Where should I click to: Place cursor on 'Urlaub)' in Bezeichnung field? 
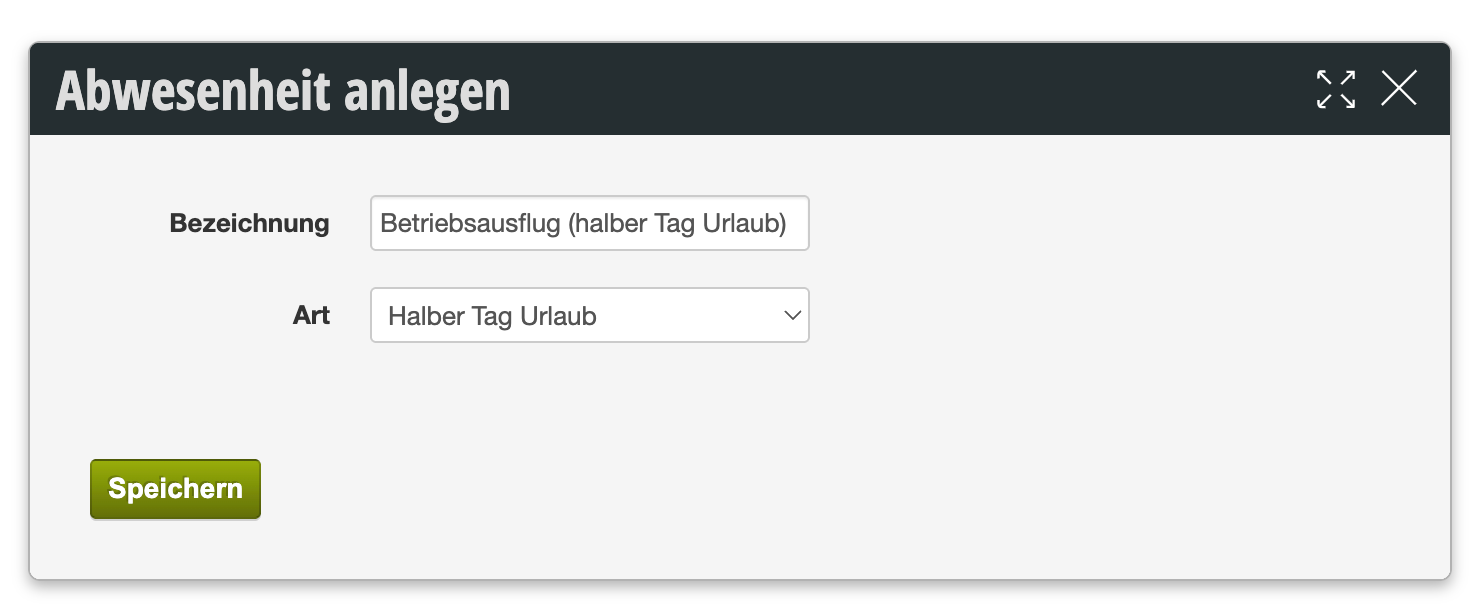(x=744, y=224)
